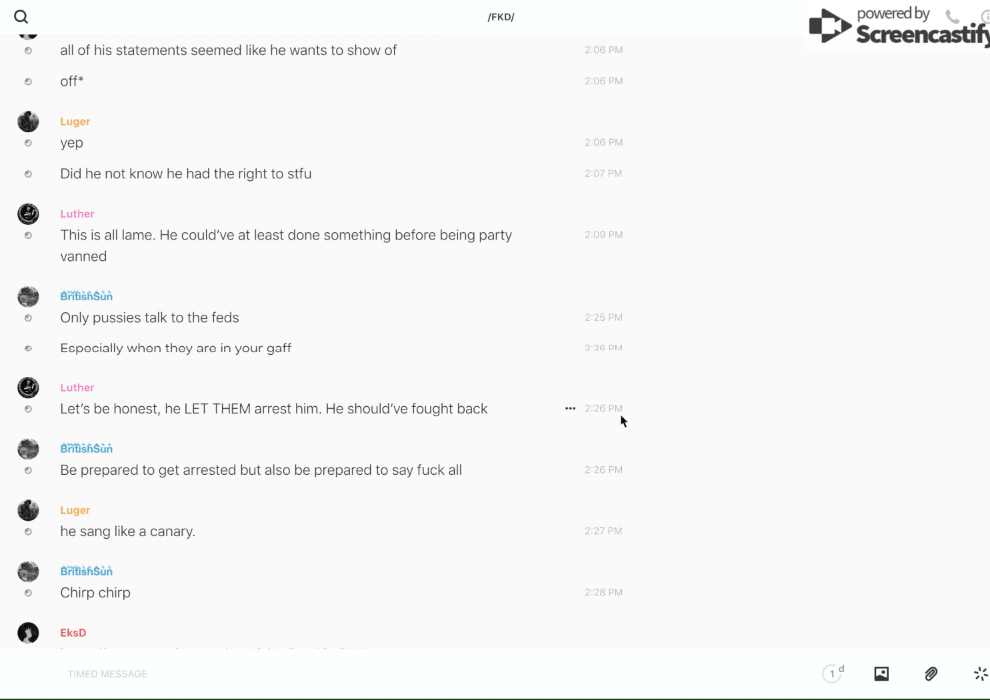The width and height of the screenshot is (990, 700).
Task: Click the status dot beside "Chirp chirp"
Action: click(x=28, y=593)
